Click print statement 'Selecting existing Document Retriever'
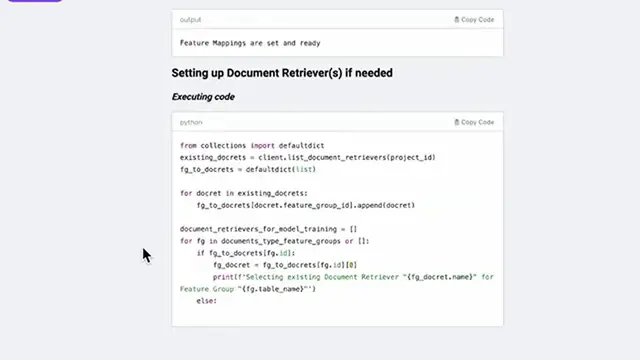Viewport: 640px width, 360px height. pos(337,283)
